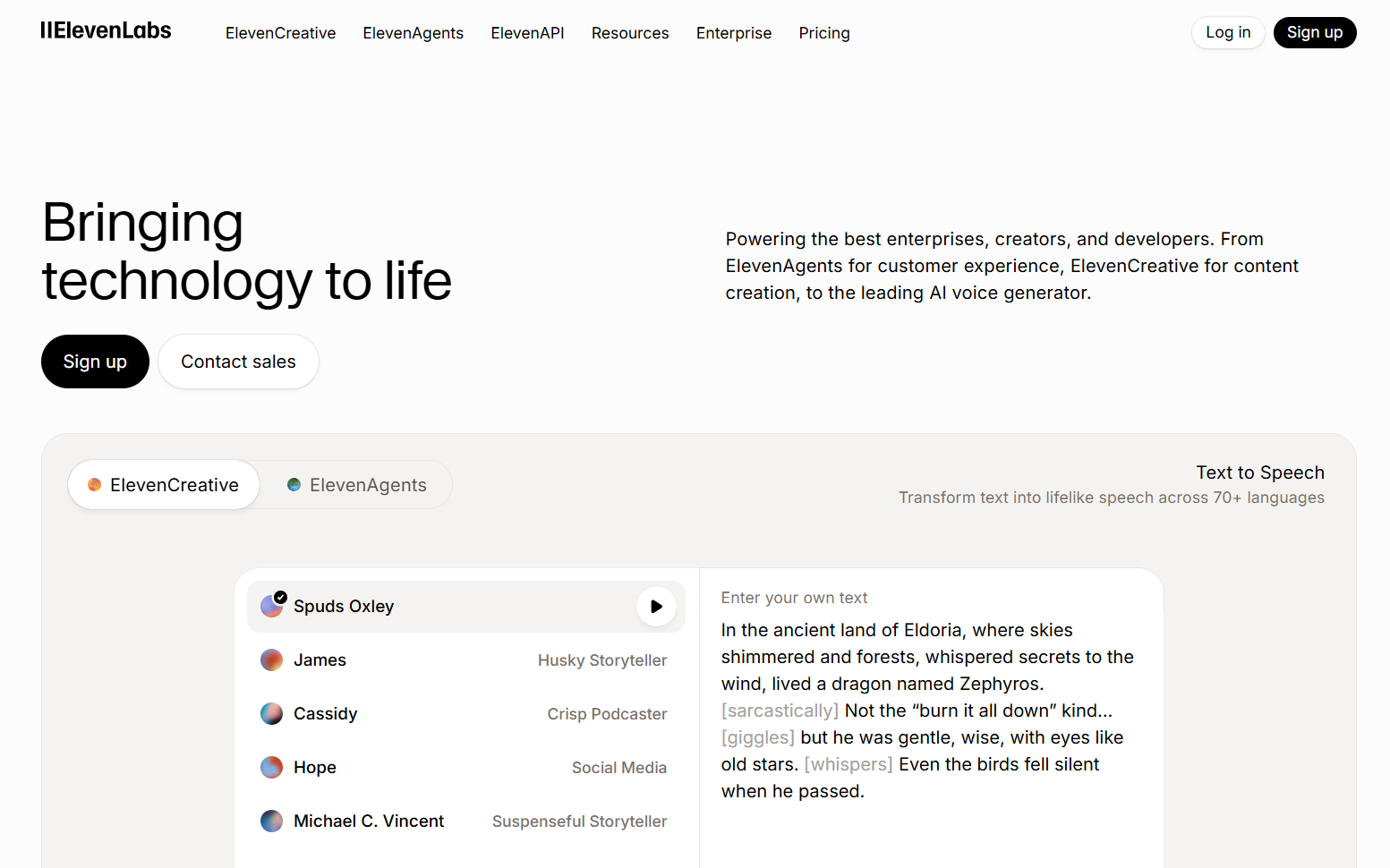This screenshot has width=1390, height=868.
Task: Open the ElevenCreative navigation menu
Action: 280,33
